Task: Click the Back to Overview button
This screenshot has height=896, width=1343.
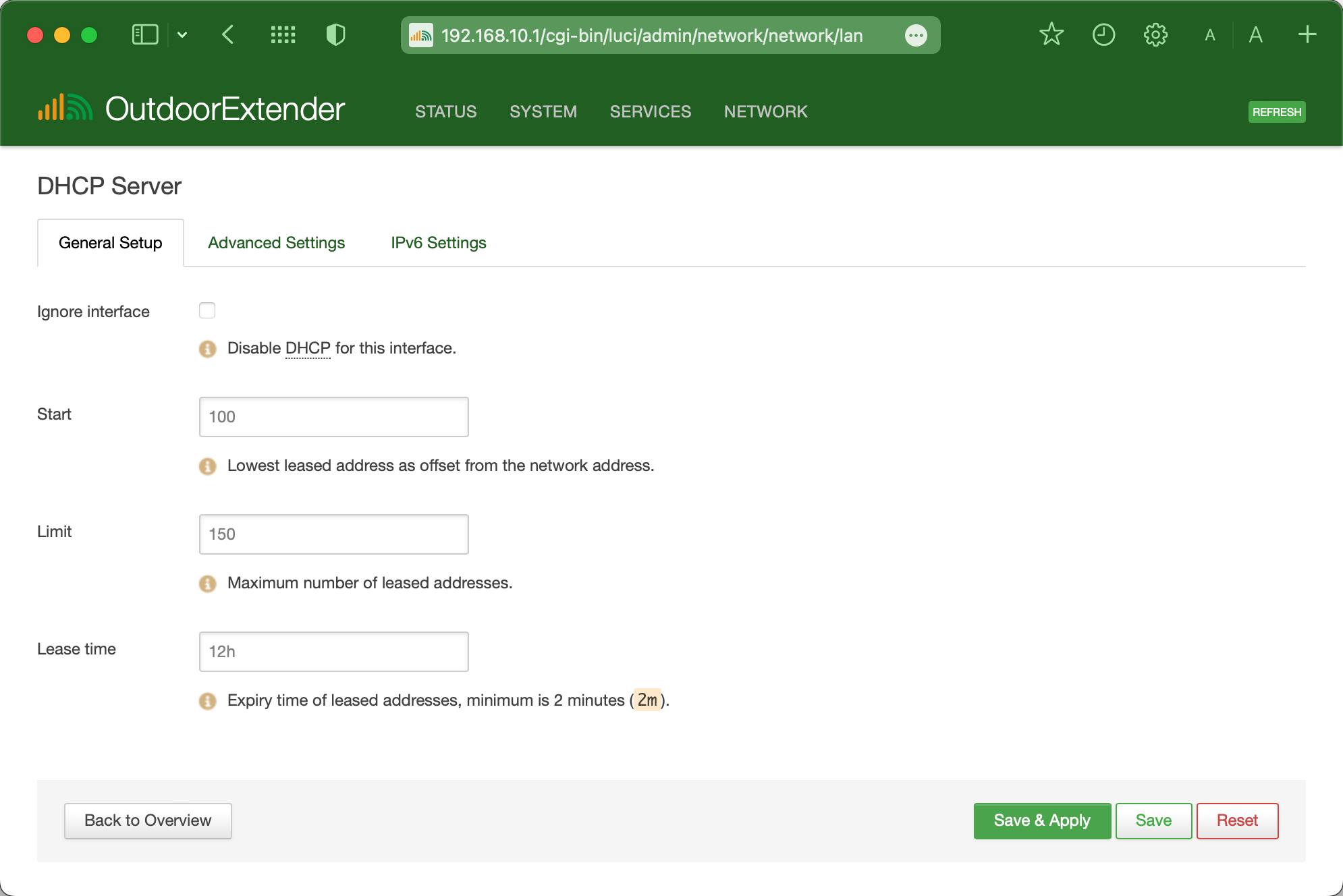Action: click(x=148, y=820)
